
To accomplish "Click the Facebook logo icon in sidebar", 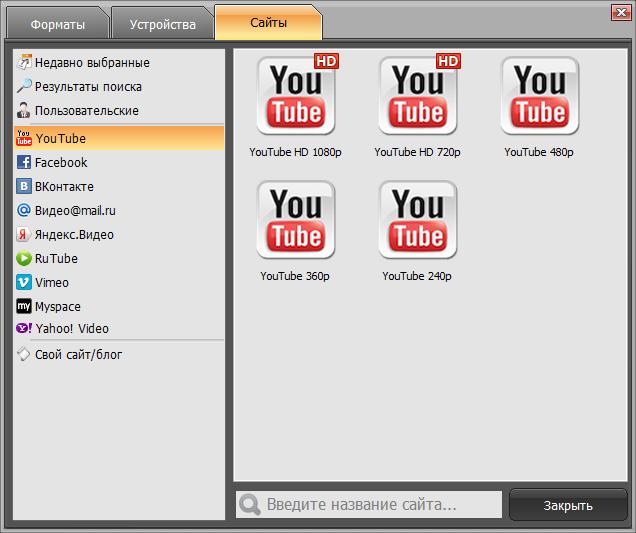I will coord(24,162).
